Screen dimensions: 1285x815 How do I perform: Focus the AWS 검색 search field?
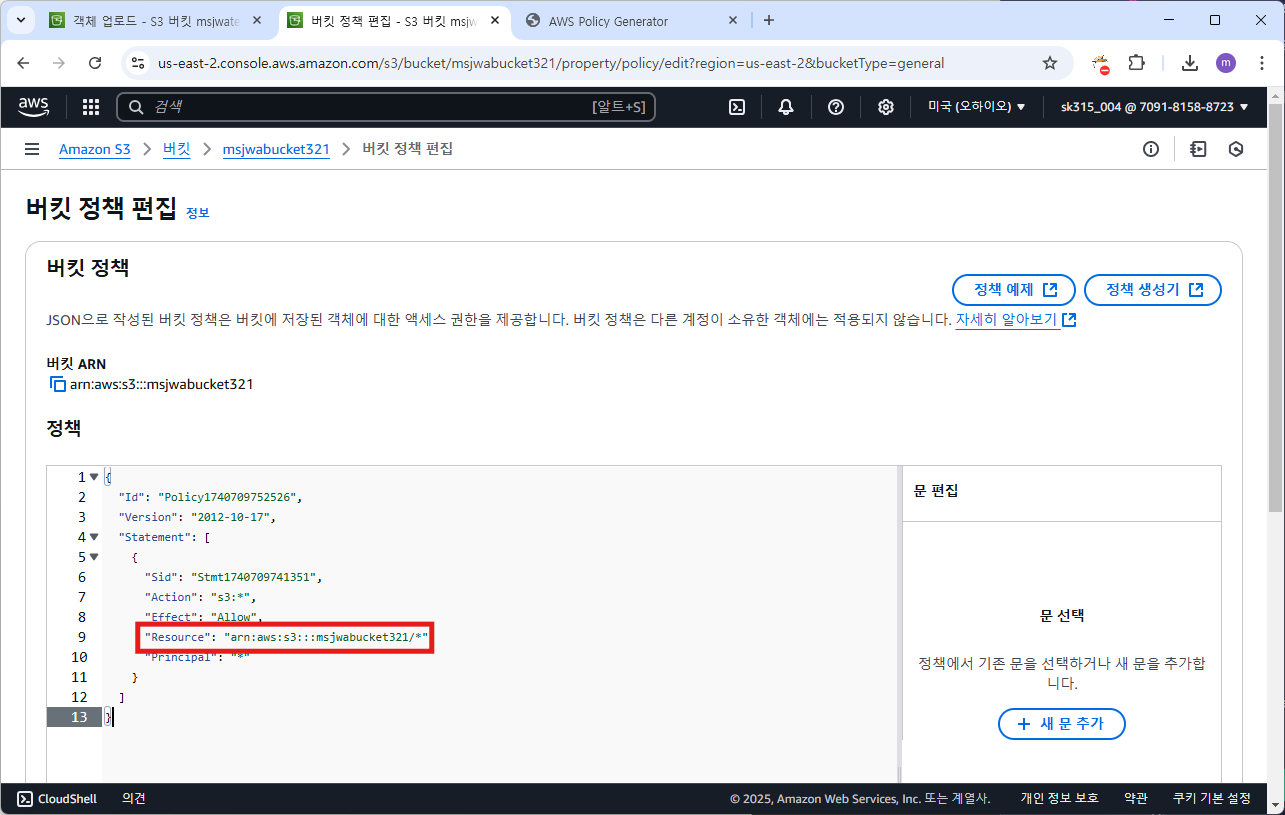(386, 107)
